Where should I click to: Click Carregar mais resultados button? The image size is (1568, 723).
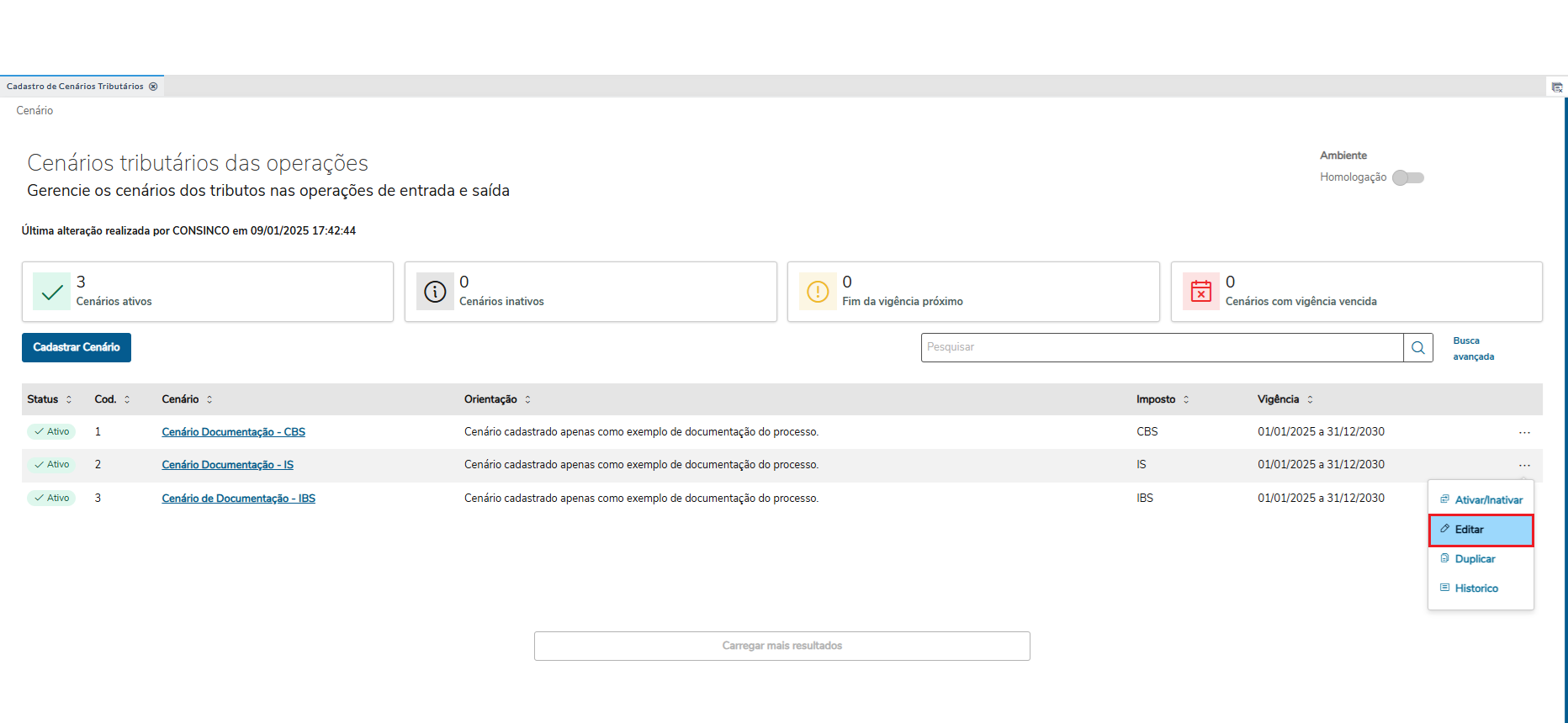[x=781, y=646]
